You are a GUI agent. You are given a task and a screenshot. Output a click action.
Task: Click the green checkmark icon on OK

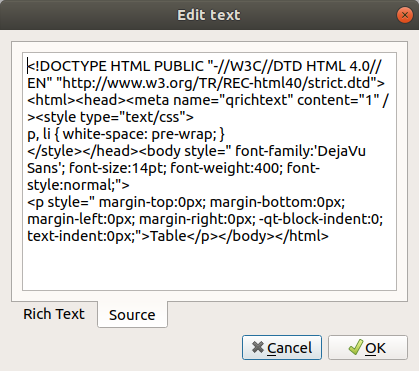click(355, 347)
